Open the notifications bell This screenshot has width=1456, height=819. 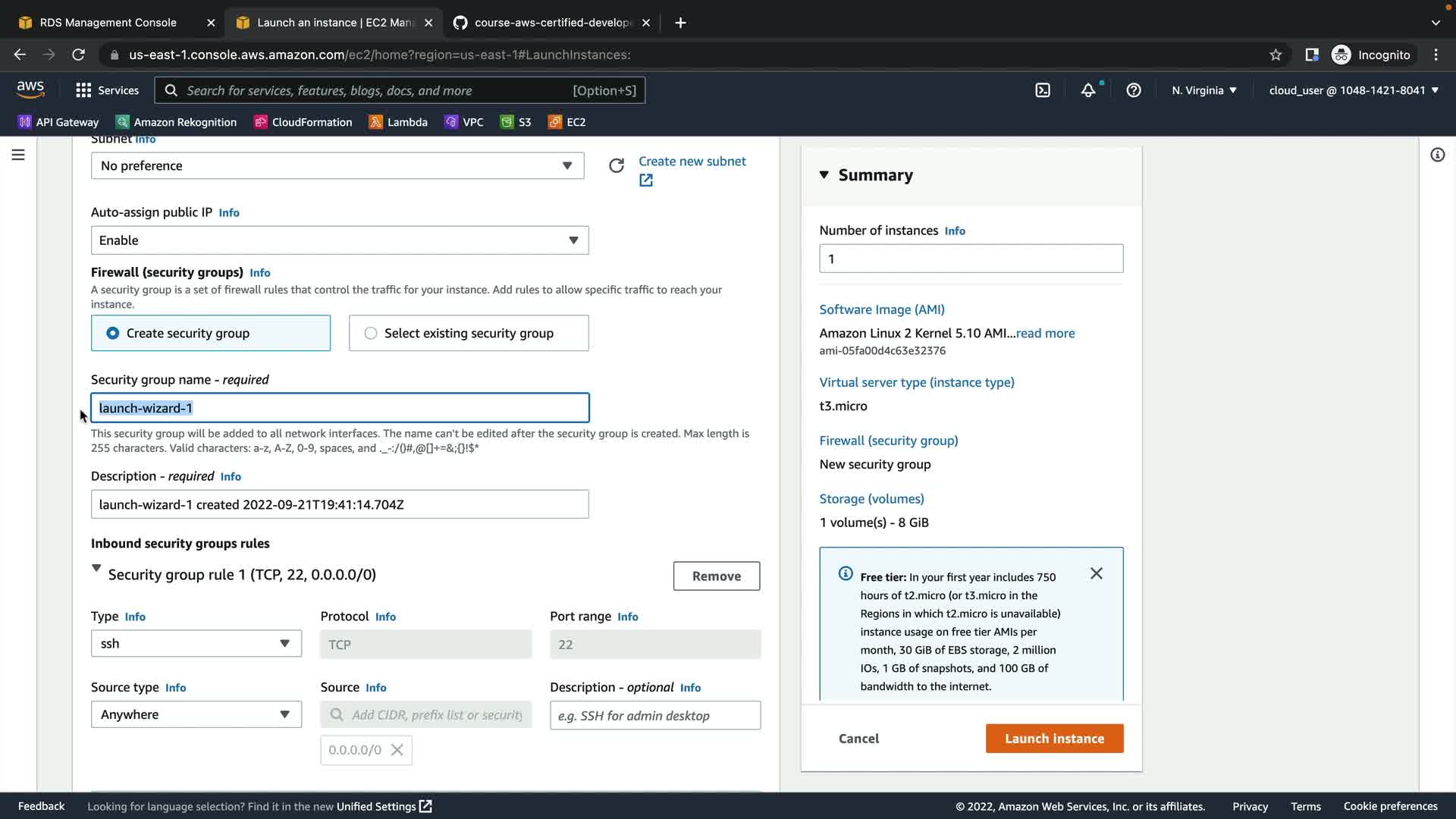click(x=1088, y=90)
